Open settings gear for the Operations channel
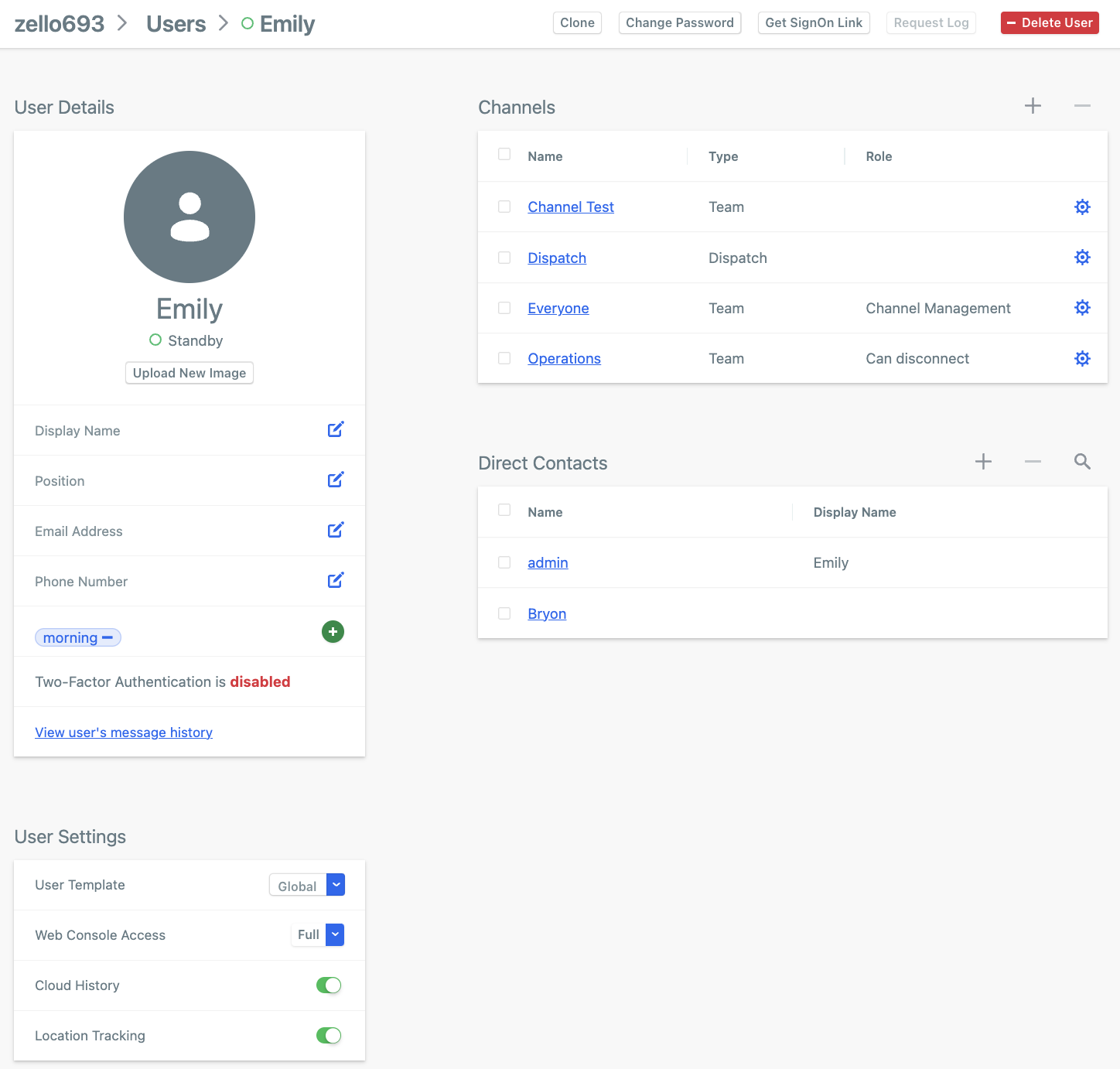1120x1069 pixels. point(1082,358)
